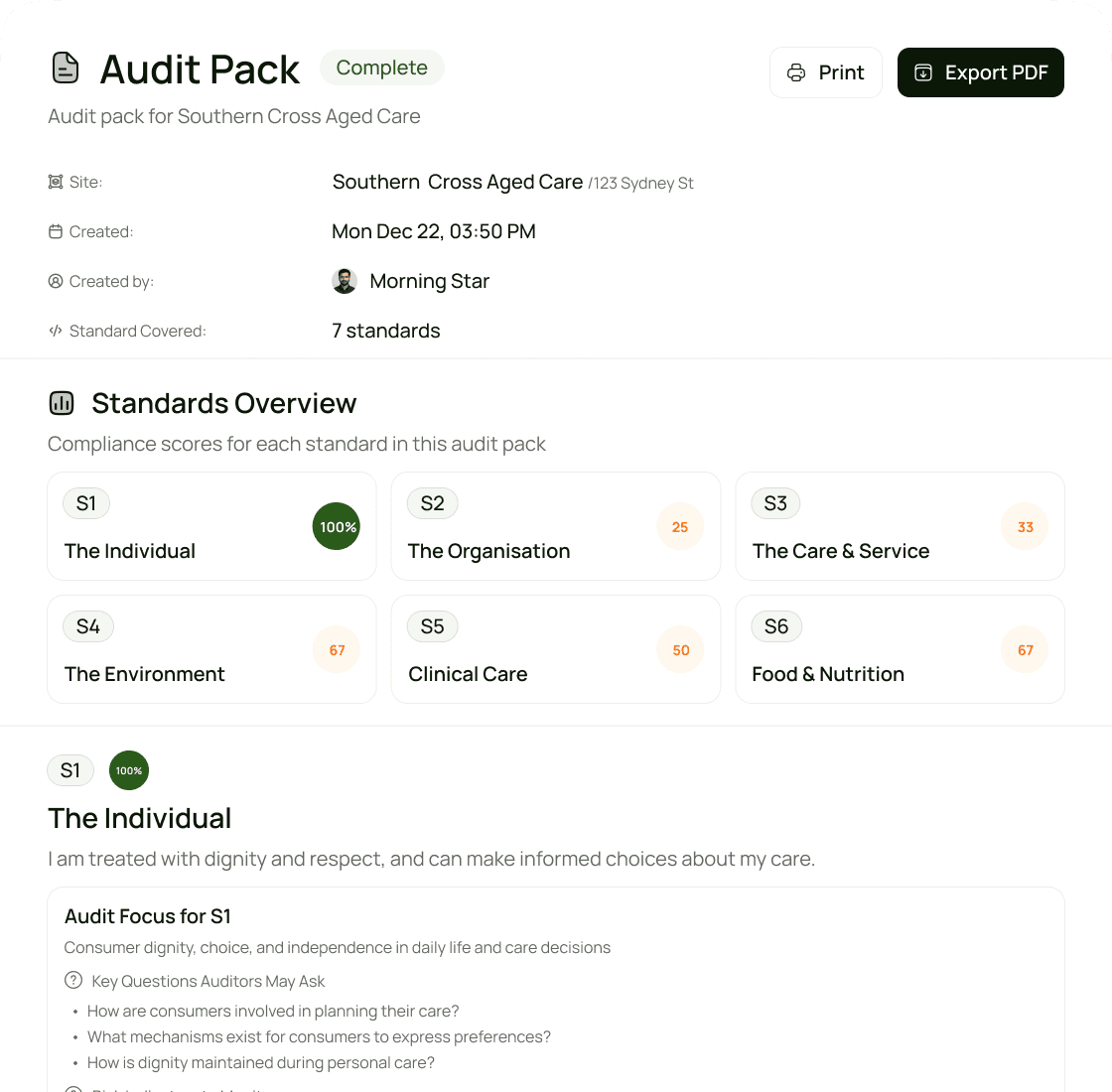Image resolution: width=1112 pixels, height=1092 pixels.
Task: Click the 67 score badge on The Environment
Action: pos(337,649)
